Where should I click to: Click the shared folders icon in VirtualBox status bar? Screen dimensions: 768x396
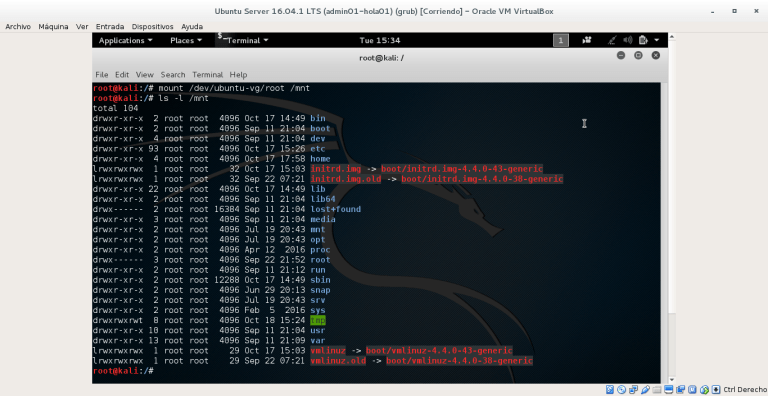[x=657, y=390]
